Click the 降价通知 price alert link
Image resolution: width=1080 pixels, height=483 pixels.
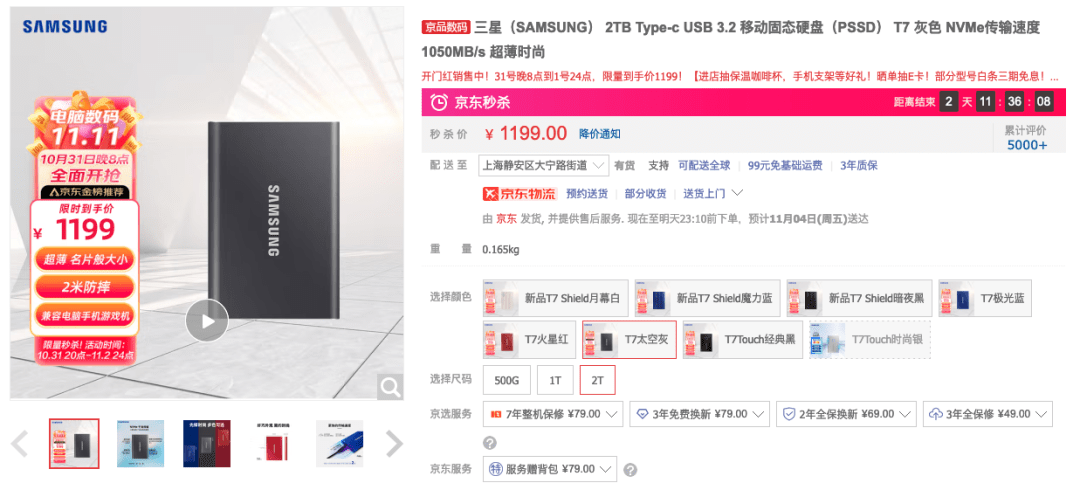pos(599,134)
